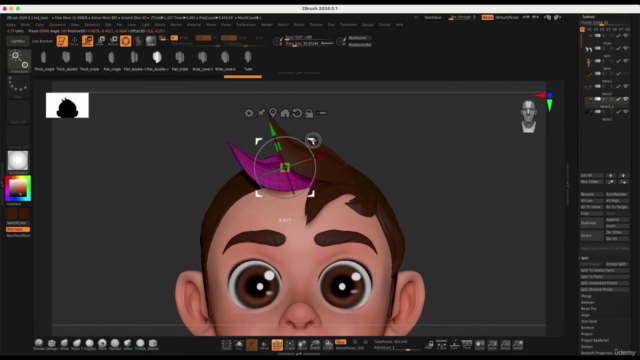640x360 pixels.
Task: Open the Render menu
Action: coord(267,25)
